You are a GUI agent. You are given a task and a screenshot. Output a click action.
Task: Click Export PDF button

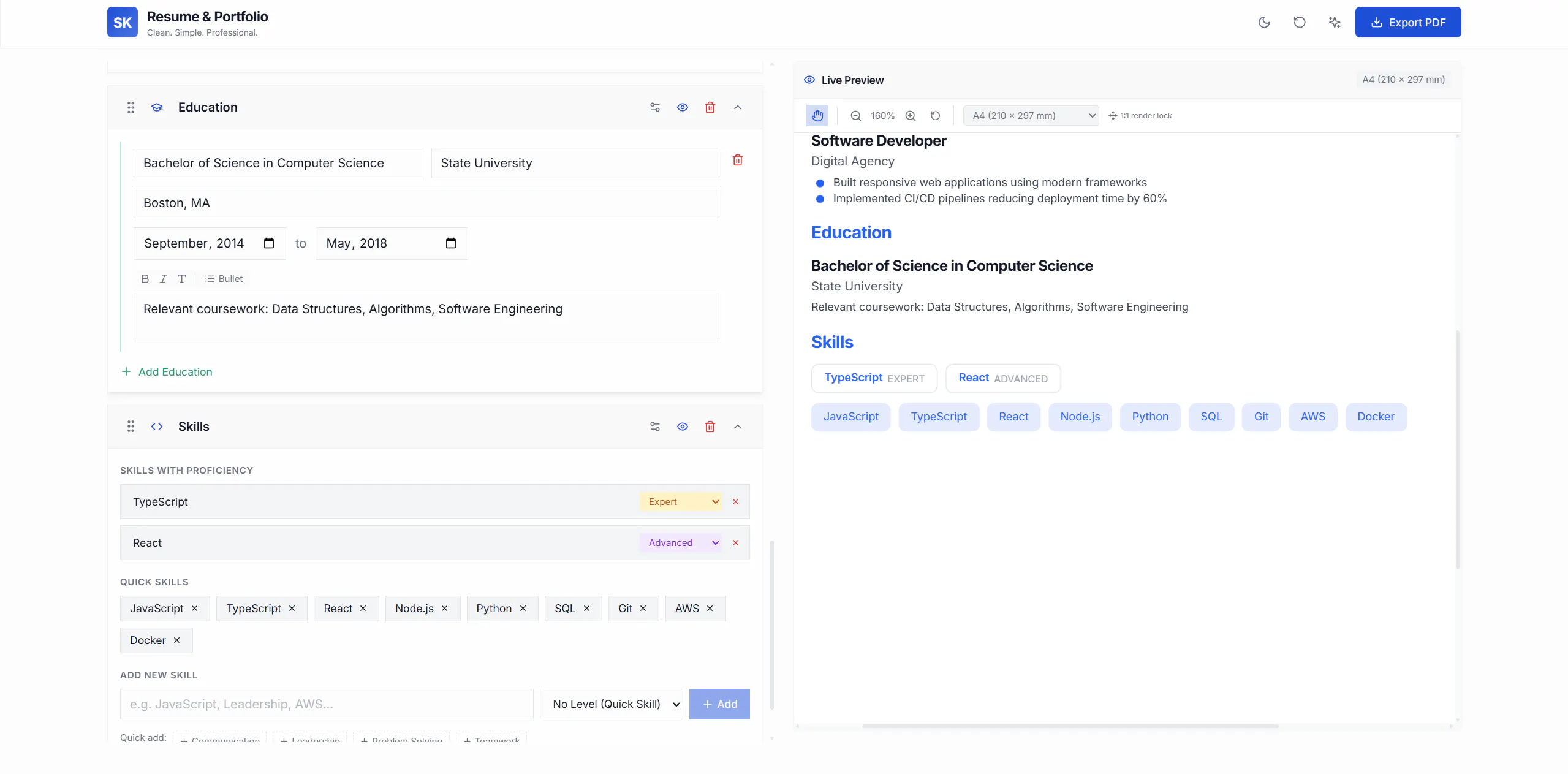point(1408,22)
